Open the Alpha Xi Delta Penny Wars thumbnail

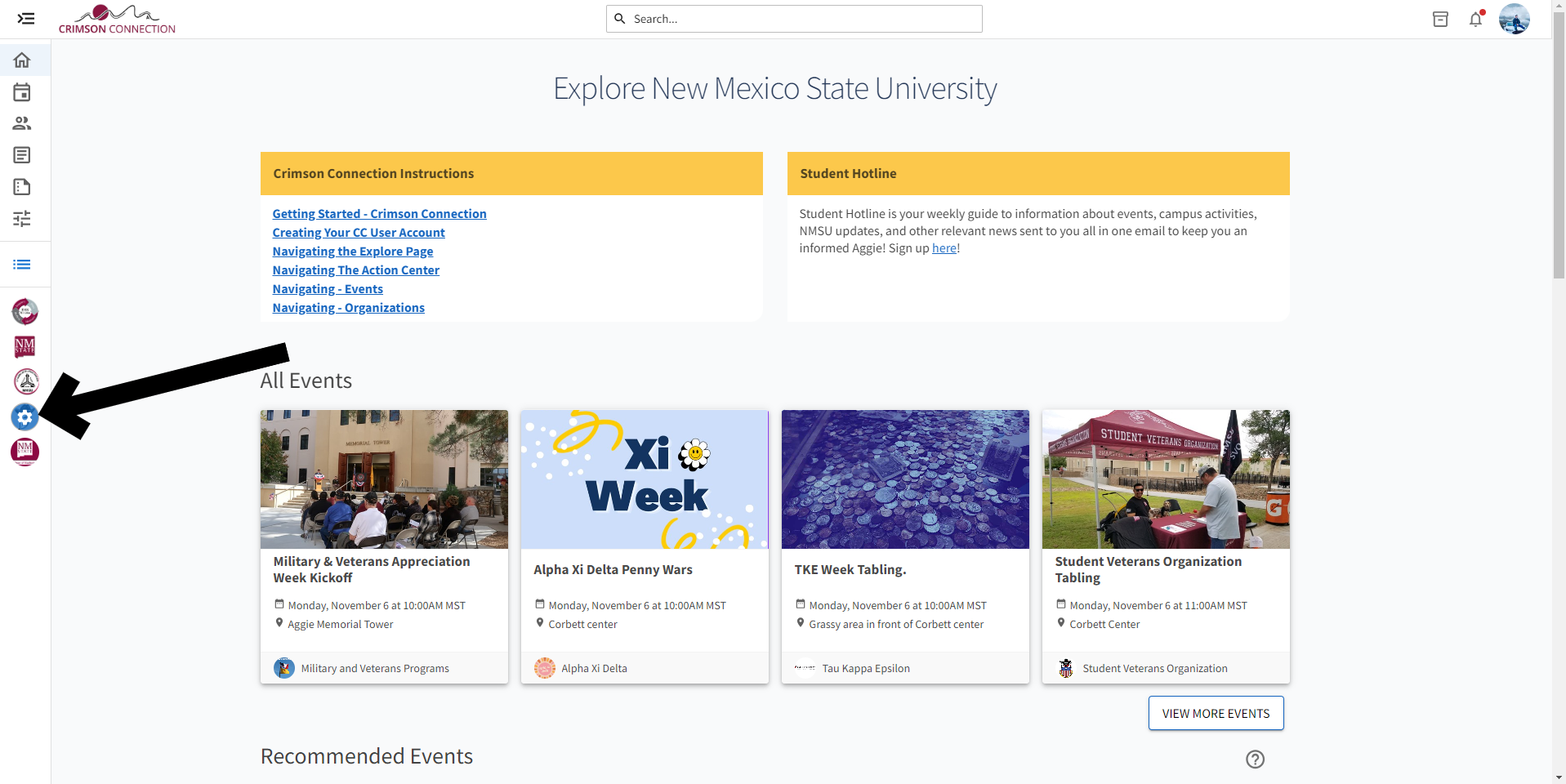(x=644, y=479)
